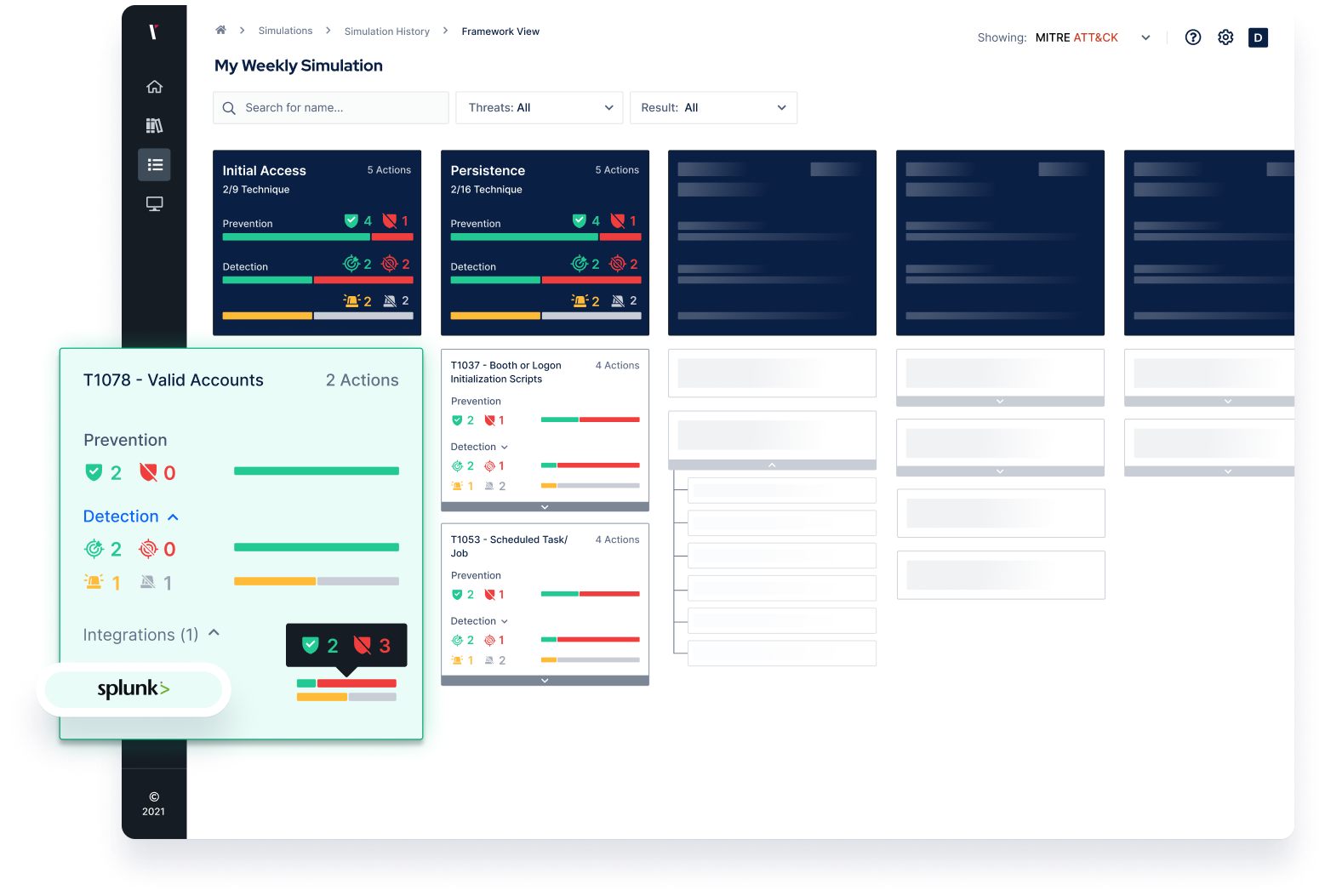Navigate to Simulation History breadcrumb
This screenshot has width=1325, height=896.
[x=386, y=31]
